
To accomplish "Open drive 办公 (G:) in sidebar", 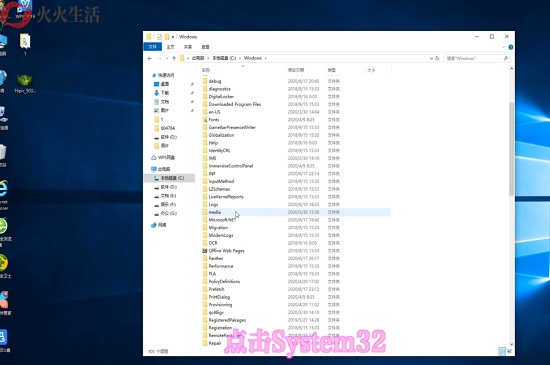I will pos(168,214).
